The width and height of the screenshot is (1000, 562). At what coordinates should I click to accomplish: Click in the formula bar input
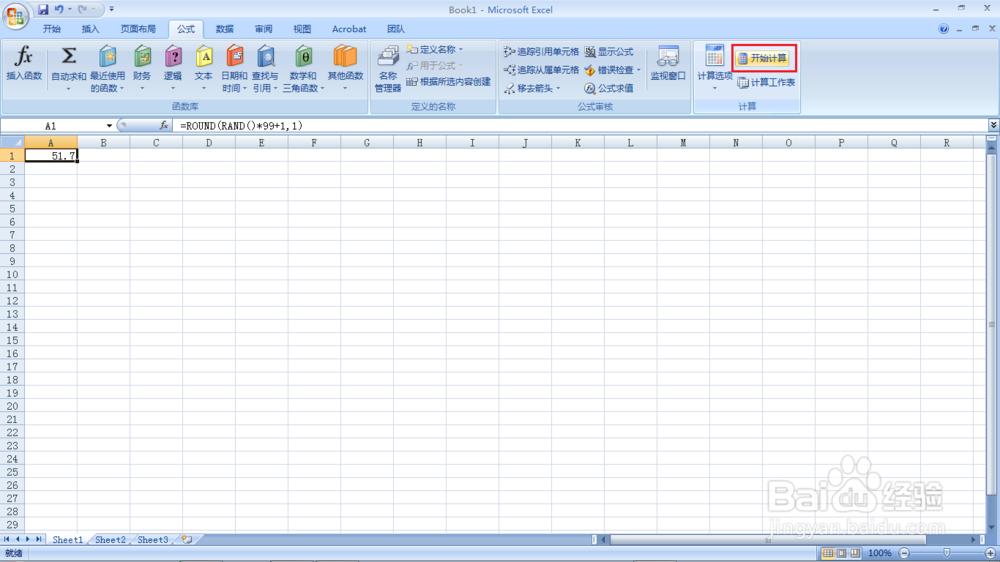(x=580, y=126)
